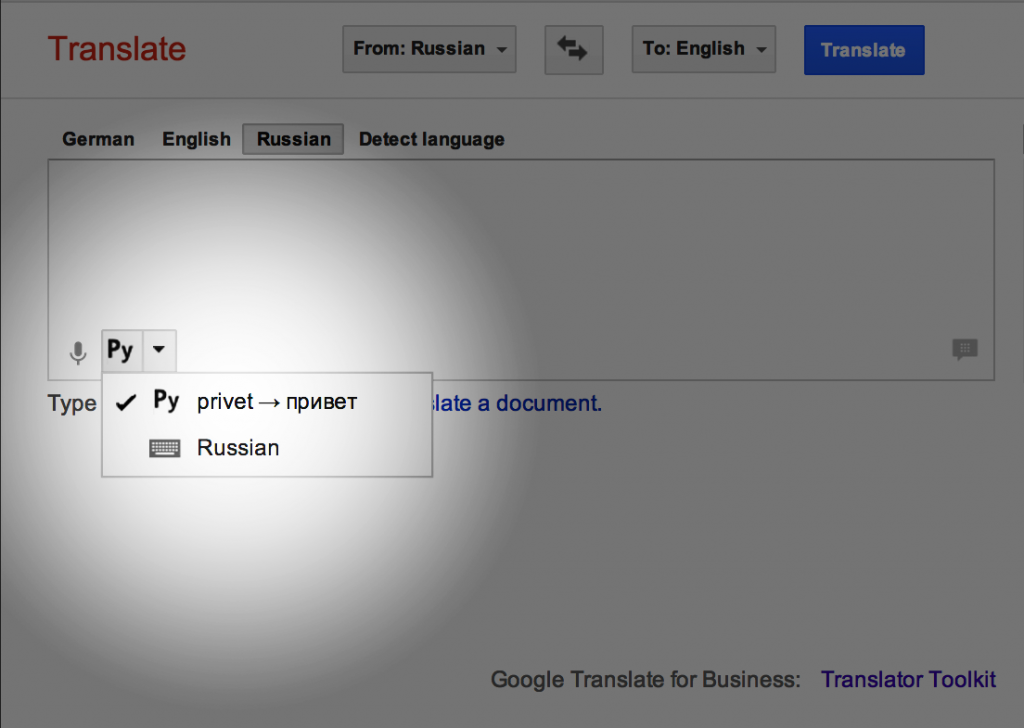The width and height of the screenshot is (1024, 728).
Task: Select the German source language tab
Action: (x=98, y=140)
